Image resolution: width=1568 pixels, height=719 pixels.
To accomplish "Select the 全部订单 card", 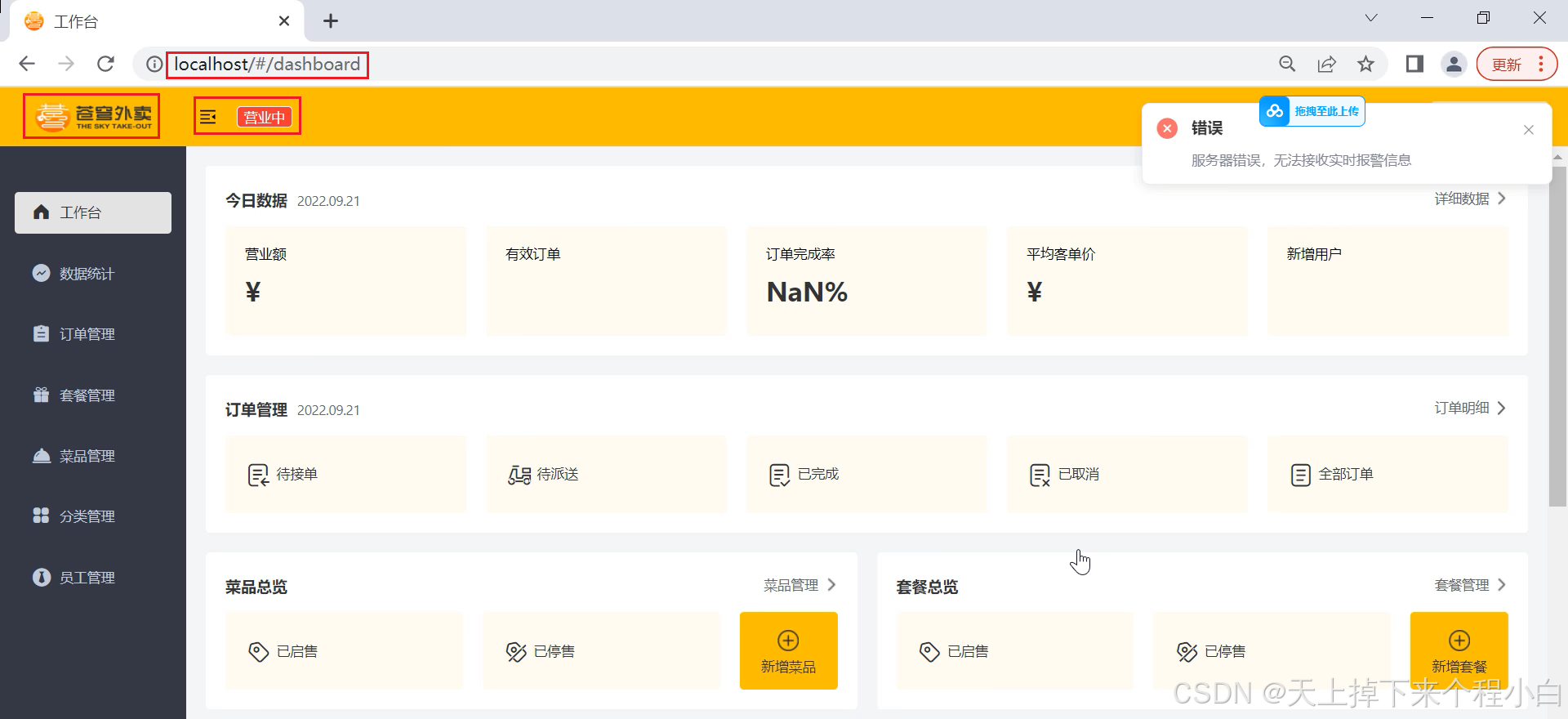I will [1388, 474].
